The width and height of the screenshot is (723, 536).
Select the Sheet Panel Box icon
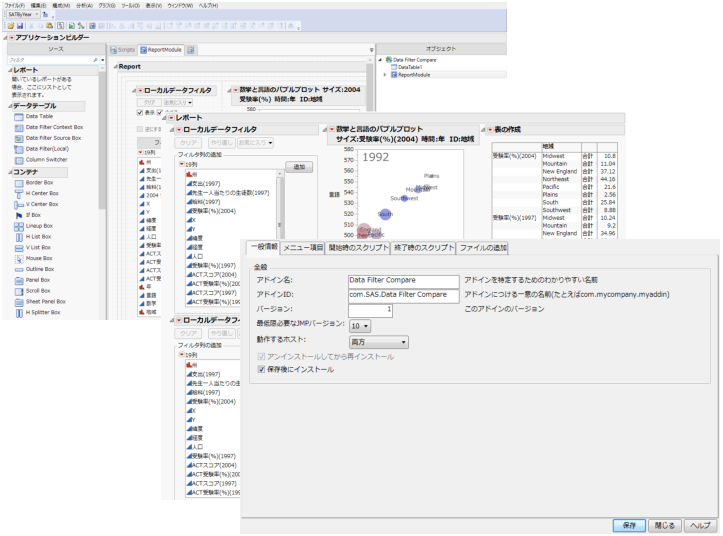19,302
